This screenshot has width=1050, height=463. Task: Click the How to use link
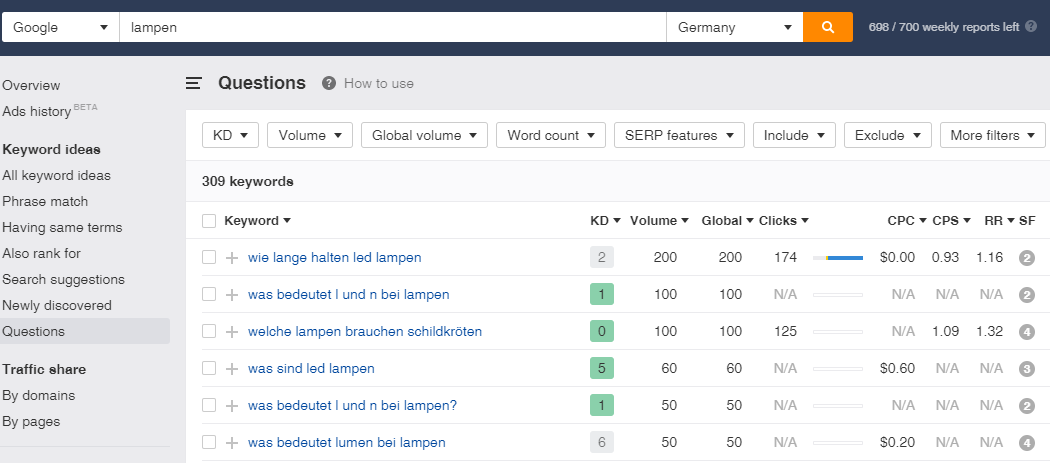[378, 84]
